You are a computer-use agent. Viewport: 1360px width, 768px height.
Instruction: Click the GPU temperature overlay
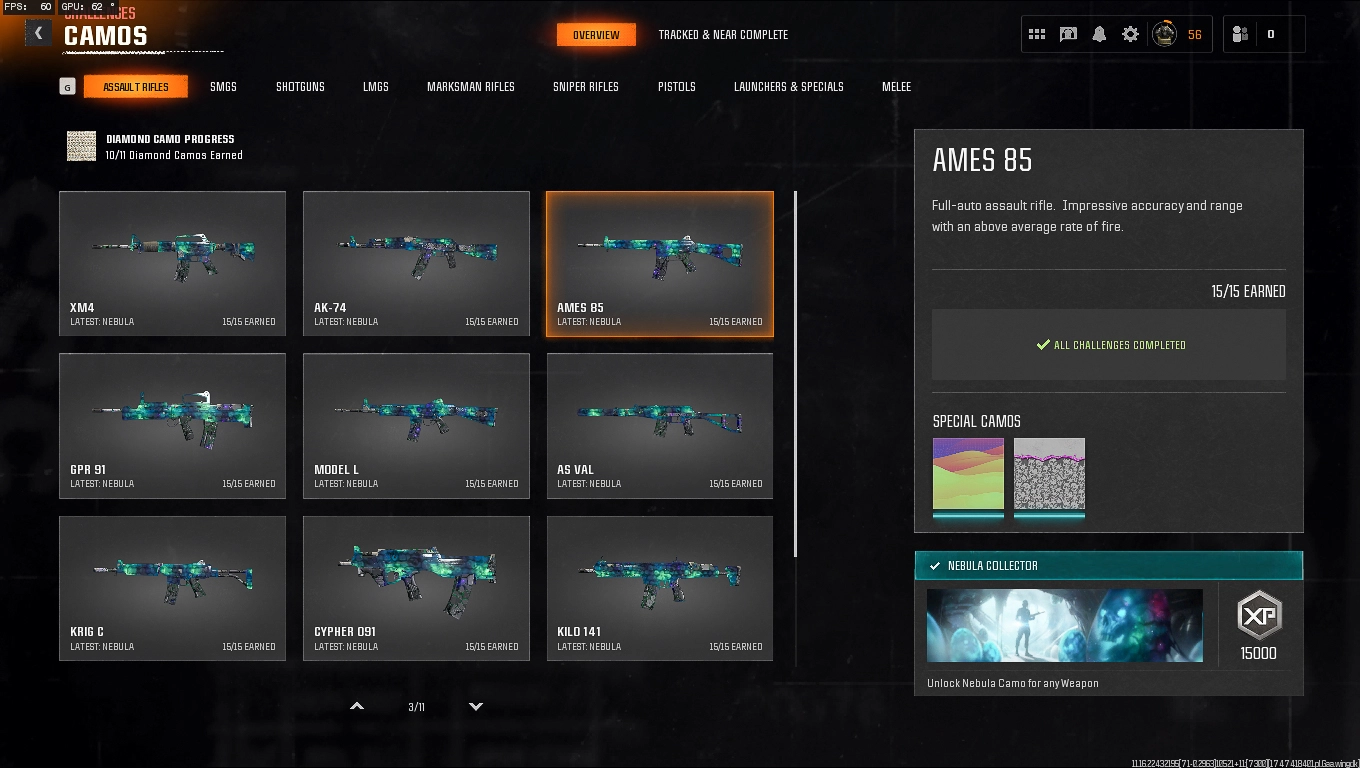(86, 7)
